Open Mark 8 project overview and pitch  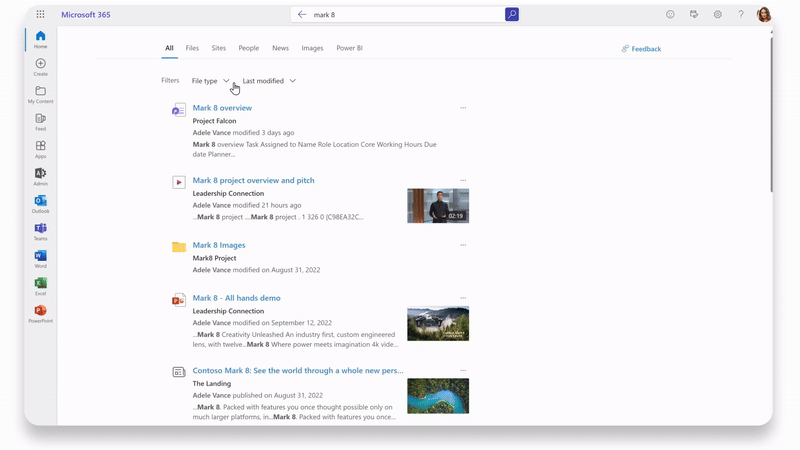253,180
